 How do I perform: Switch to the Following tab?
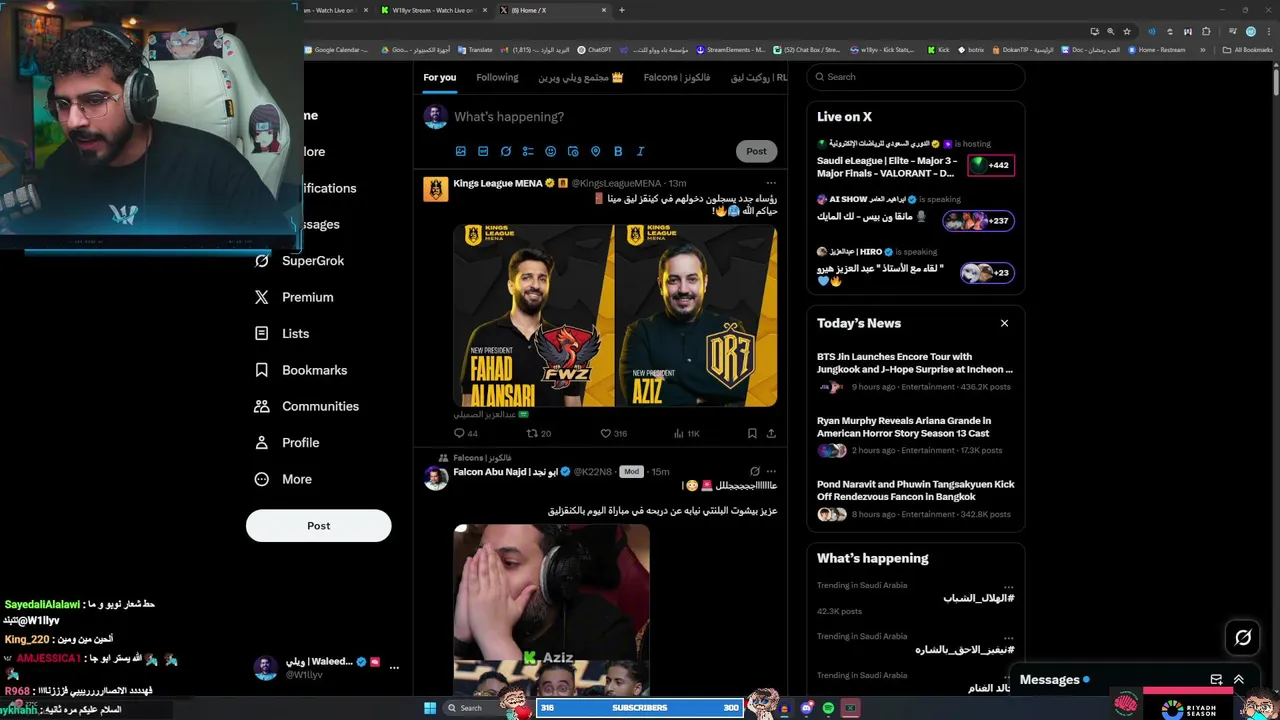click(x=497, y=77)
